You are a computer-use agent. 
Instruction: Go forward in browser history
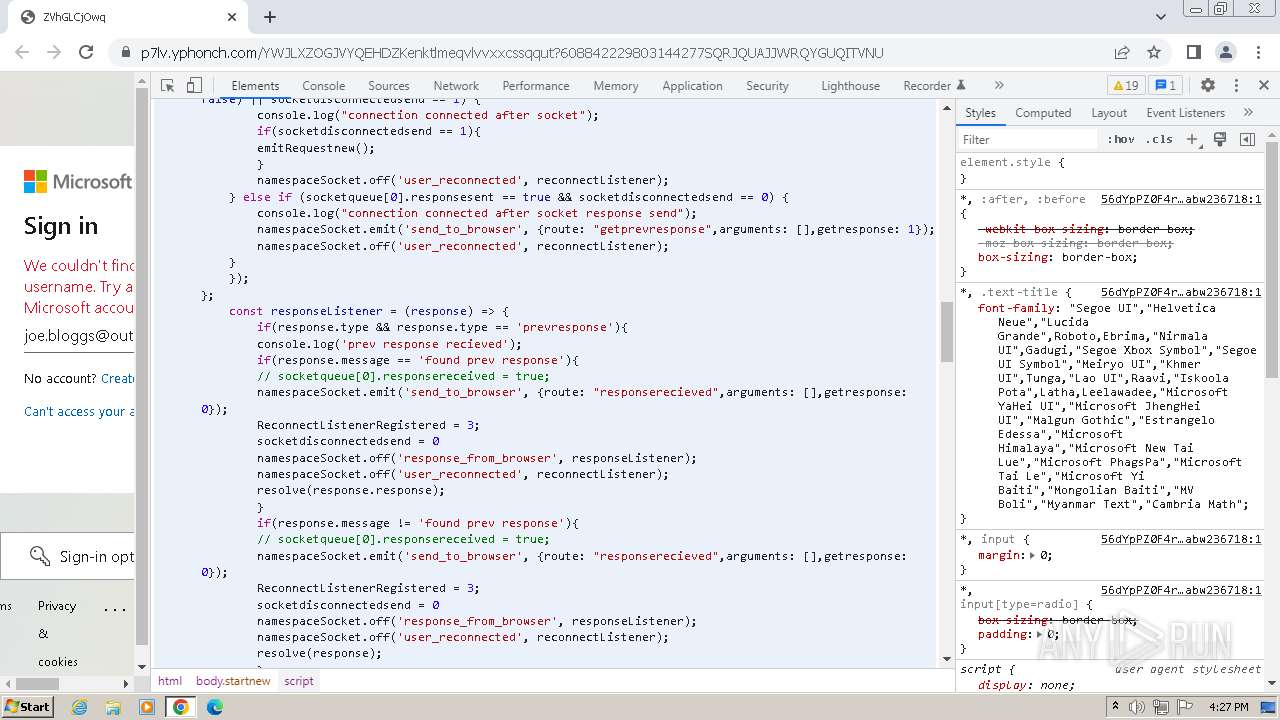(x=54, y=53)
